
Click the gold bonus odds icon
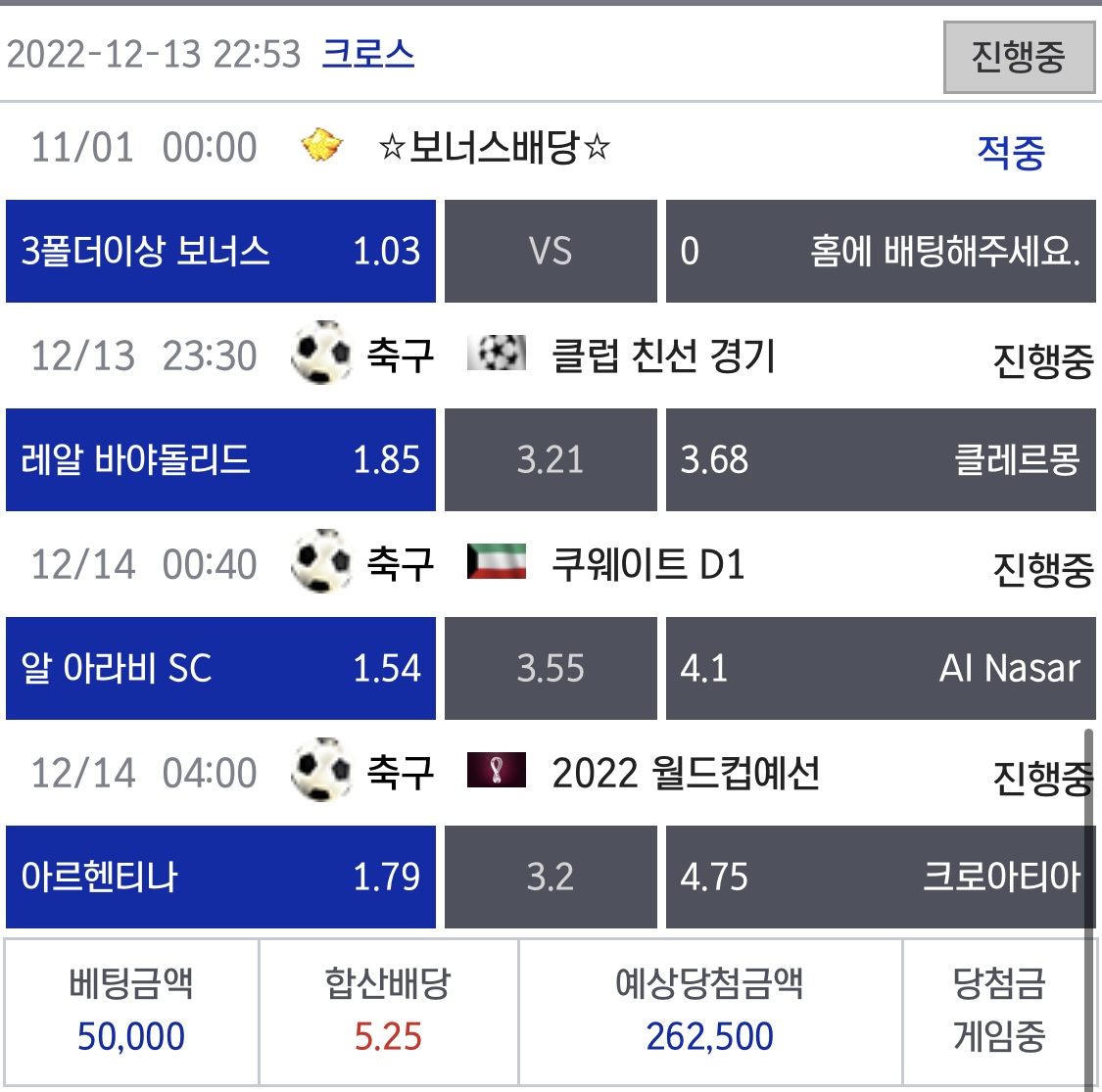tap(322, 145)
